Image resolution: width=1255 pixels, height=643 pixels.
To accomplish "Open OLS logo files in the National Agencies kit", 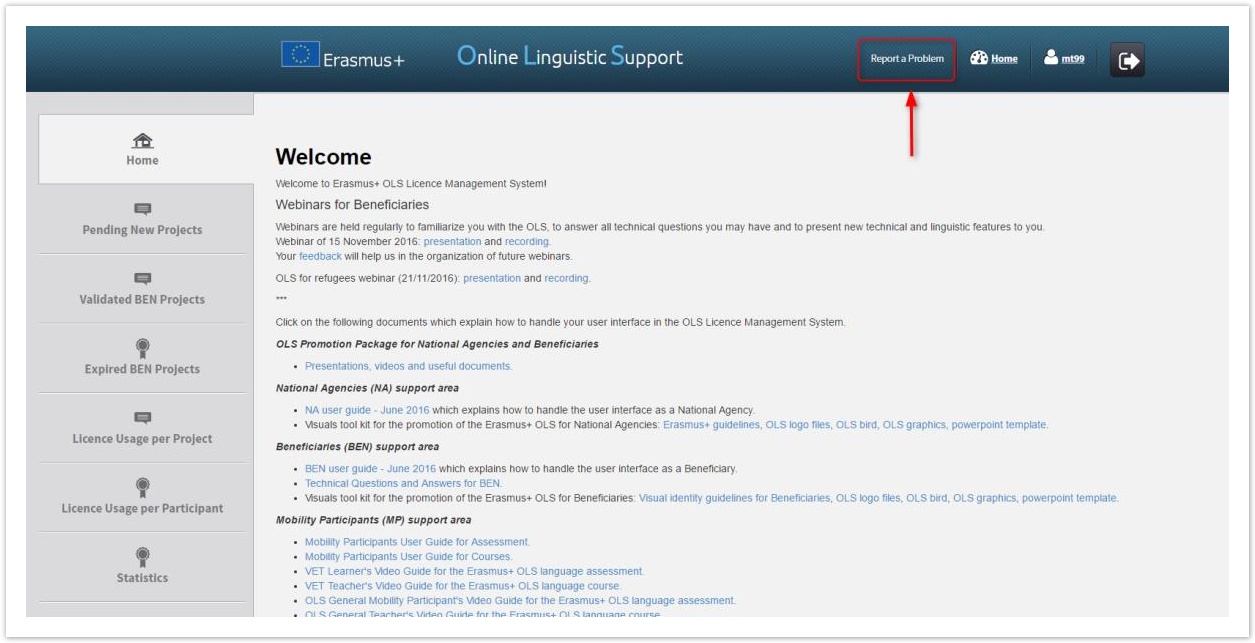I will click(798, 425).
